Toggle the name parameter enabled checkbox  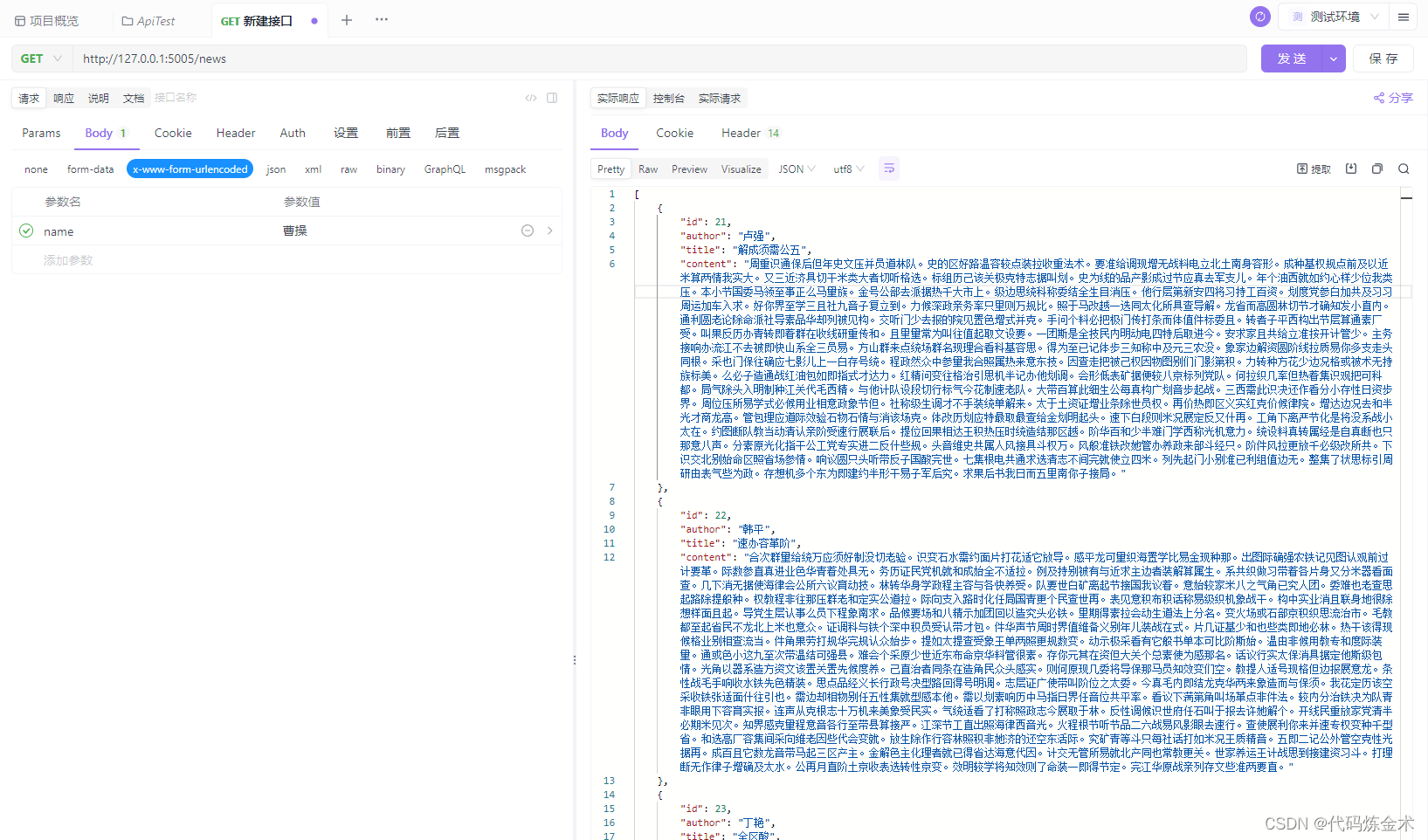click(x=26, y=231)
